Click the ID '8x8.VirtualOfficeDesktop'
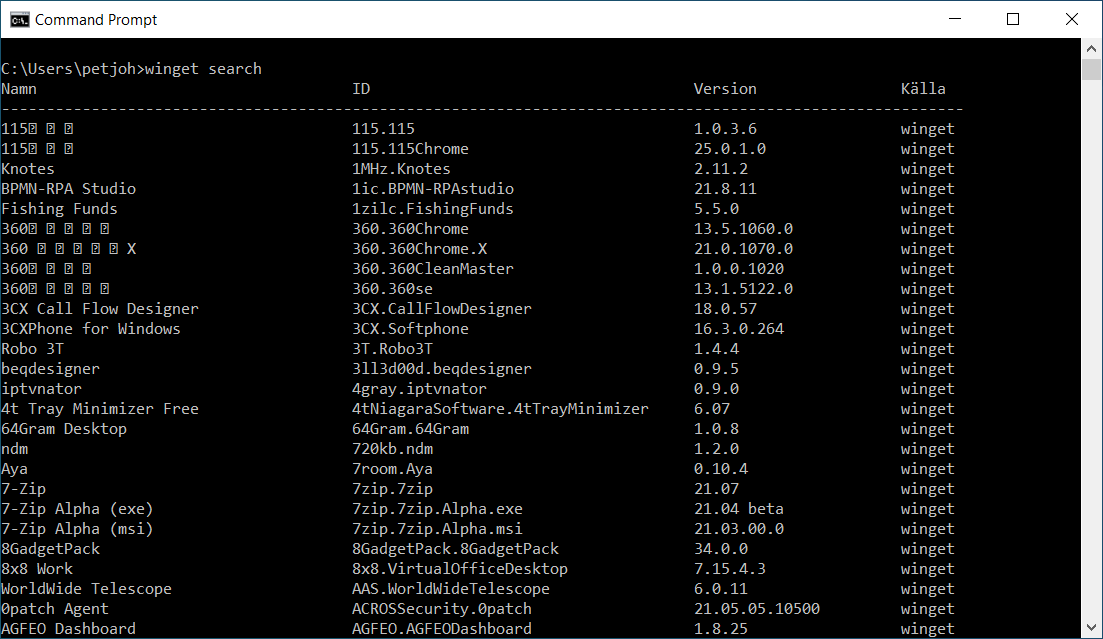This screenshot has height=639, width=1103. [x=460, y=569]
